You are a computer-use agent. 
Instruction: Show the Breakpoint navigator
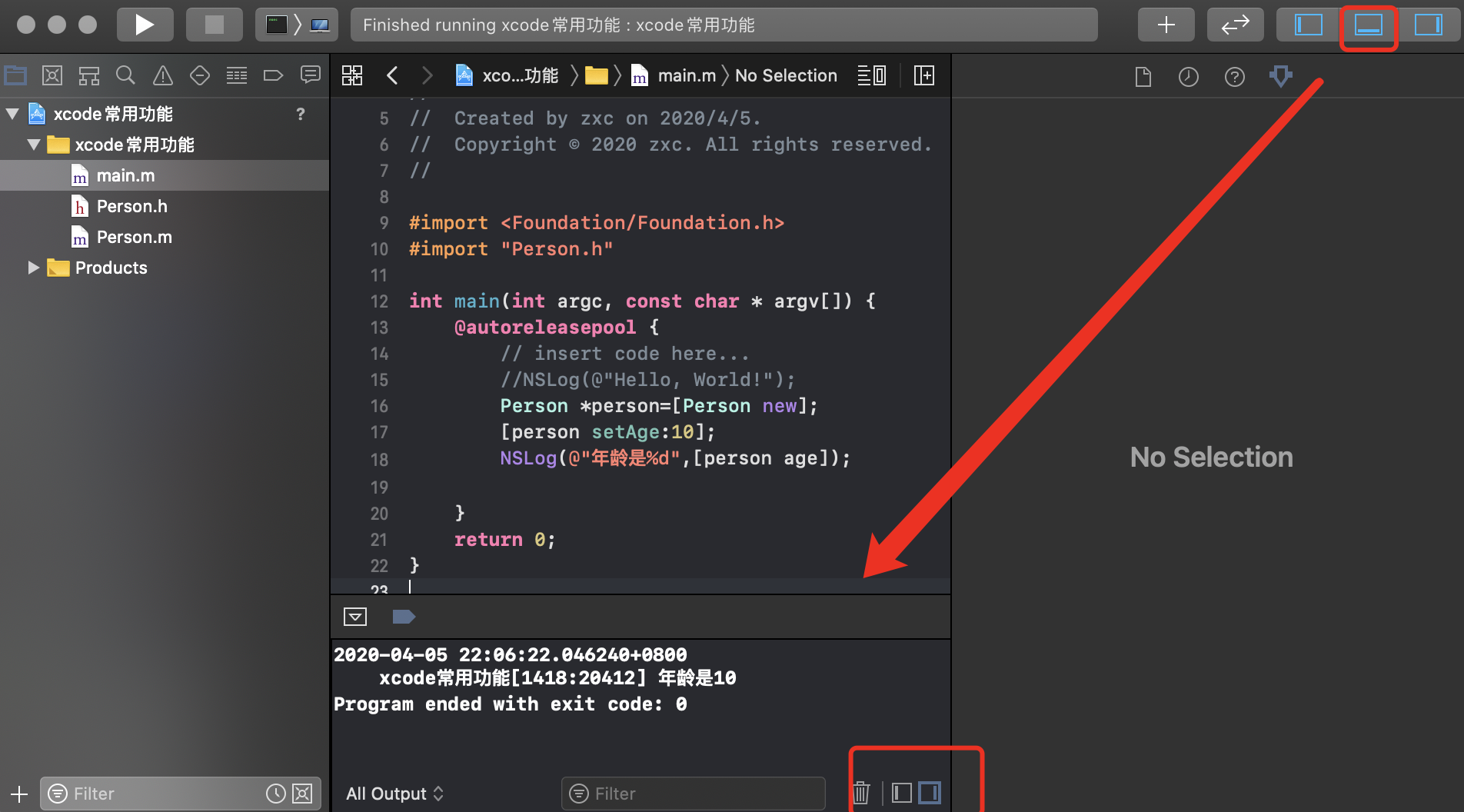coord(273,75)
